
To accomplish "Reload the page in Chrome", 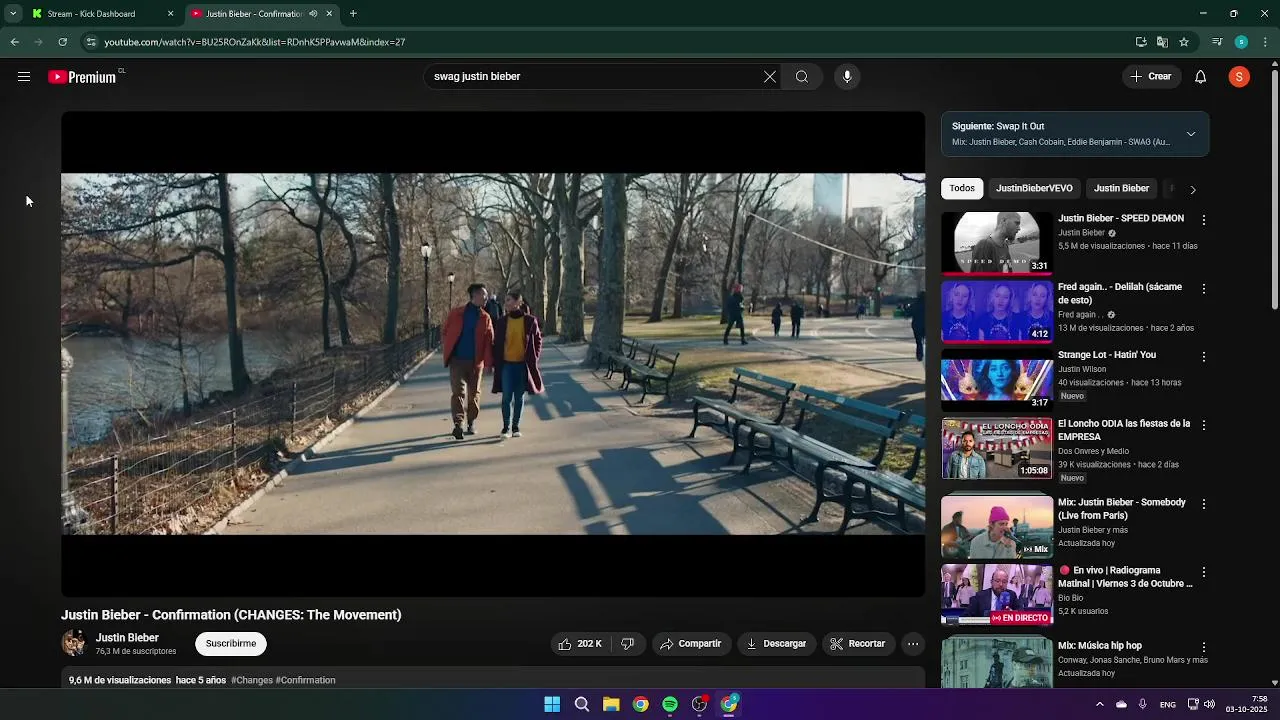I will coord(62,42).
